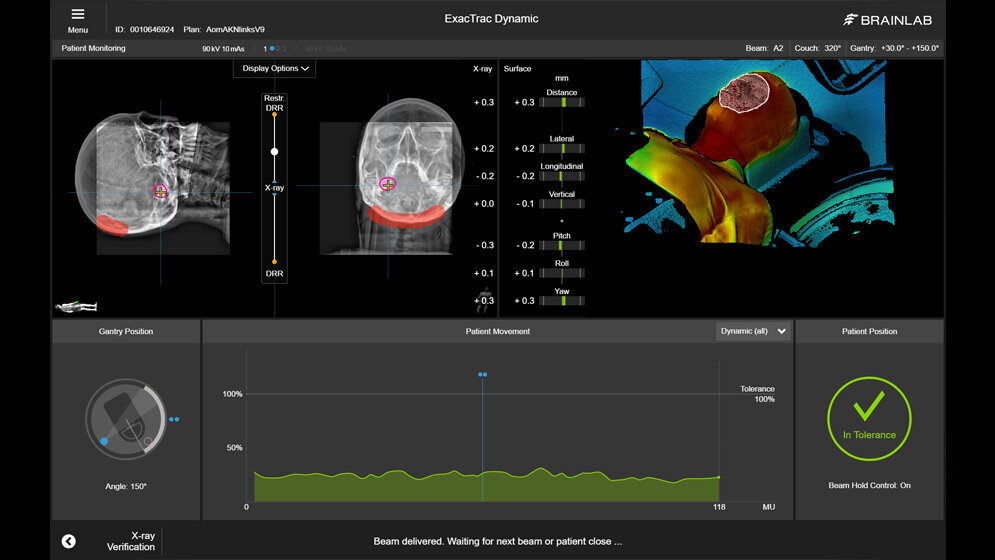Click the In Tolerance checkmark indicator
This screenshot has width=995, height=560.
(x=869, y=418)
